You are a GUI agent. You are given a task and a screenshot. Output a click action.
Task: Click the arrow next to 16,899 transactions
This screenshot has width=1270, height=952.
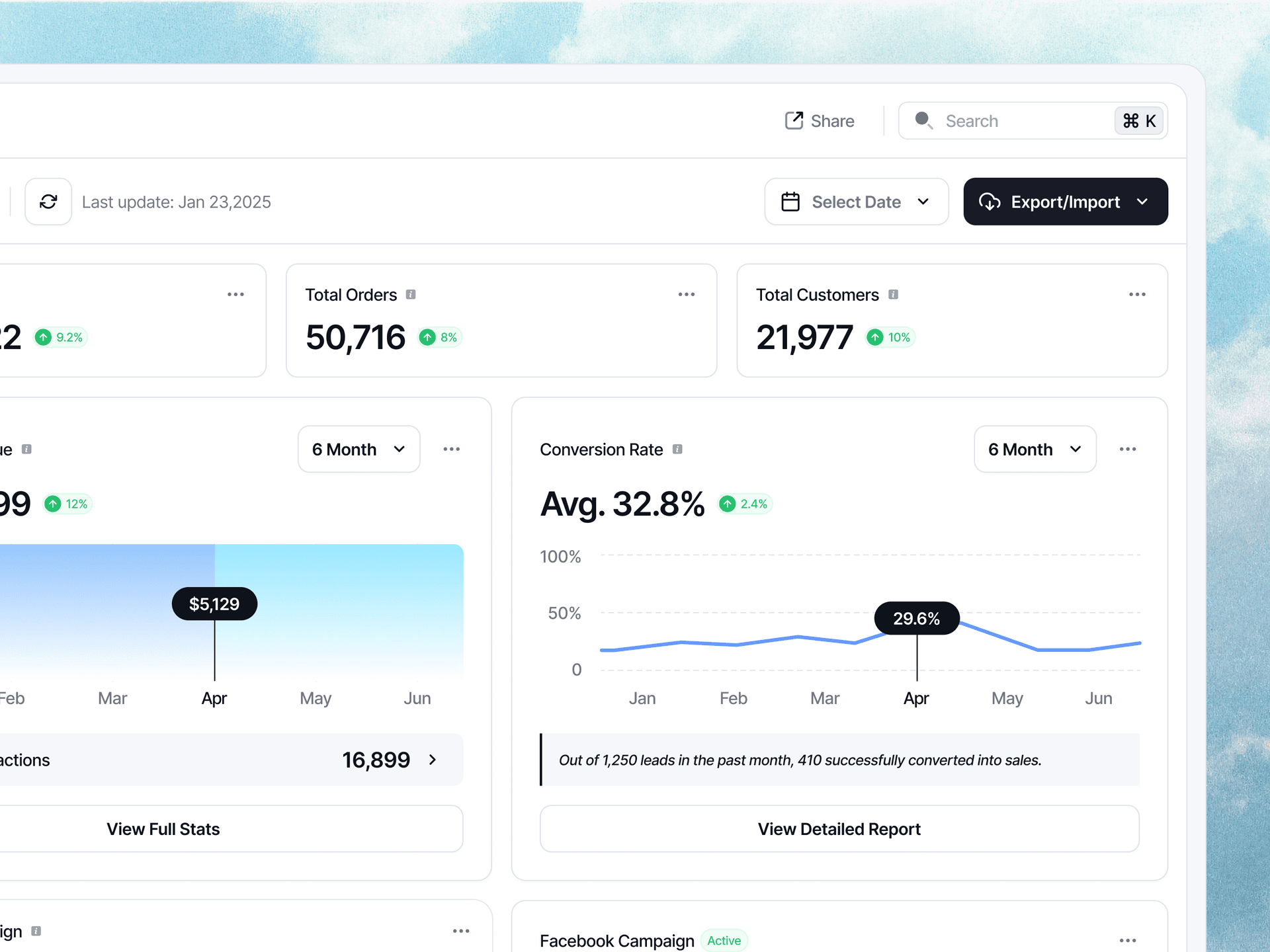pyautogui.click(x=433, y=760)
